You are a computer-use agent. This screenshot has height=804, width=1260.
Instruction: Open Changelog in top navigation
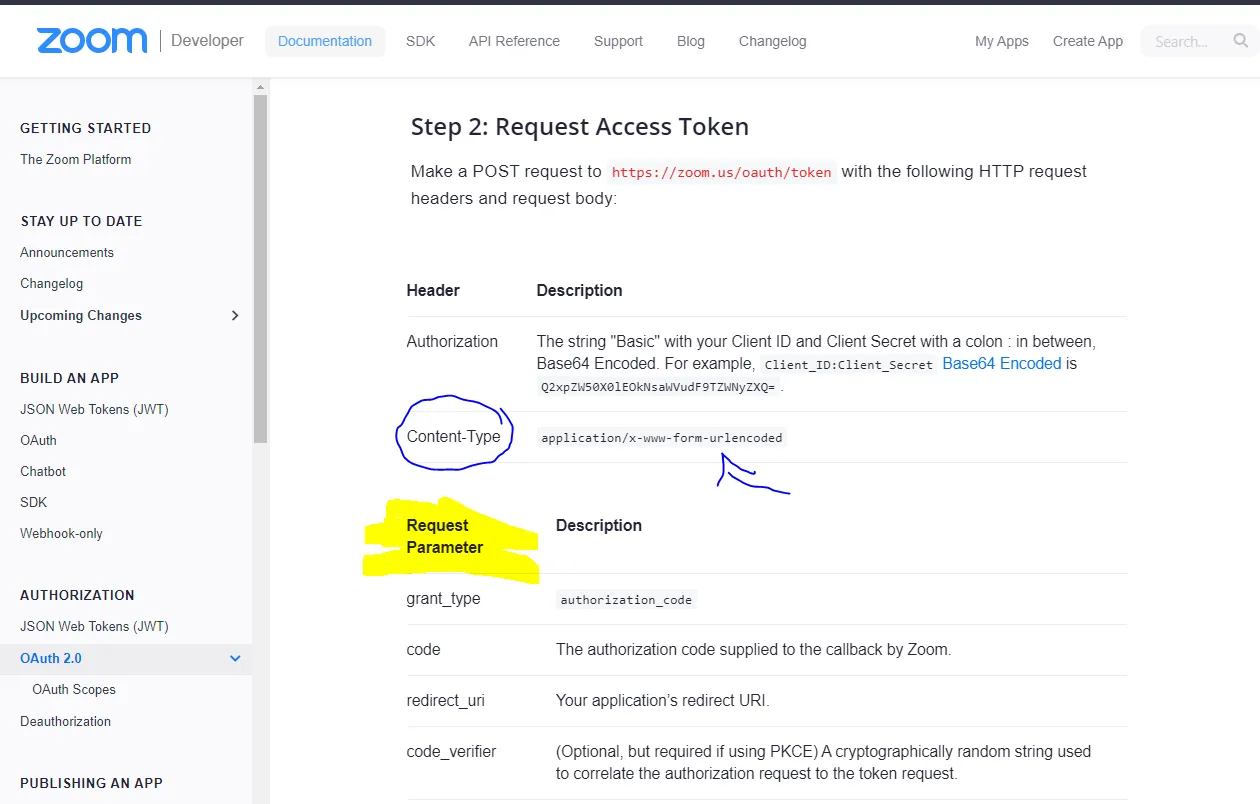[x=773, y=41]
